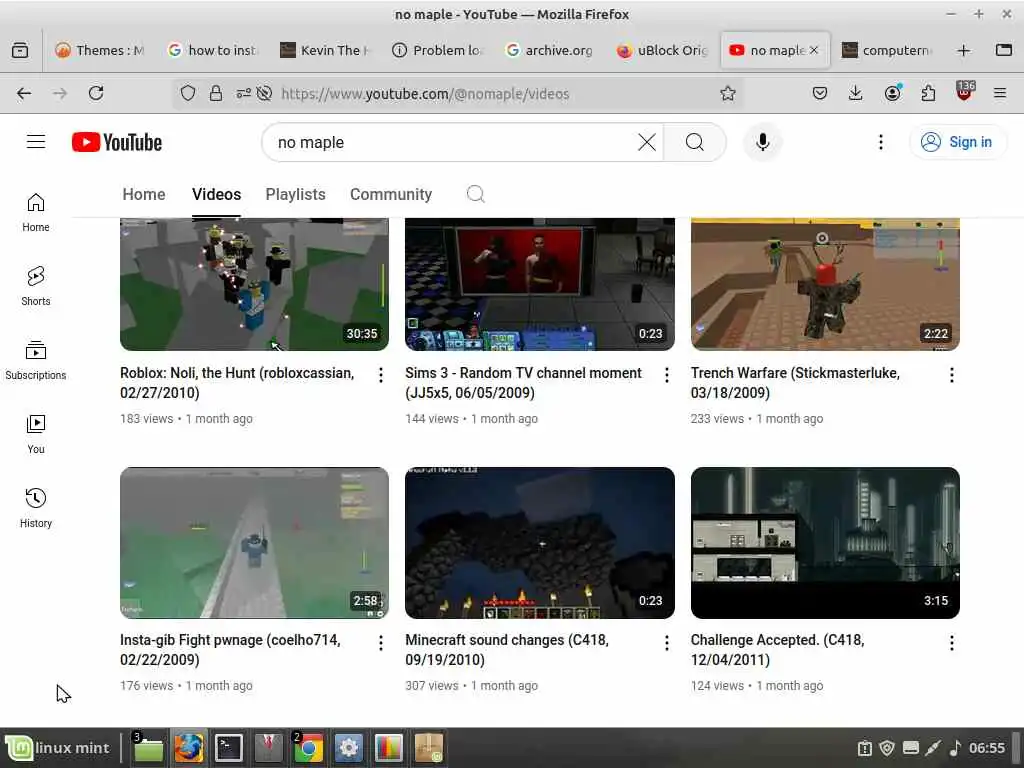The height and width of the screenshot is (768, 1024).
Task: Open Firefox account icon
Action: 892,93
